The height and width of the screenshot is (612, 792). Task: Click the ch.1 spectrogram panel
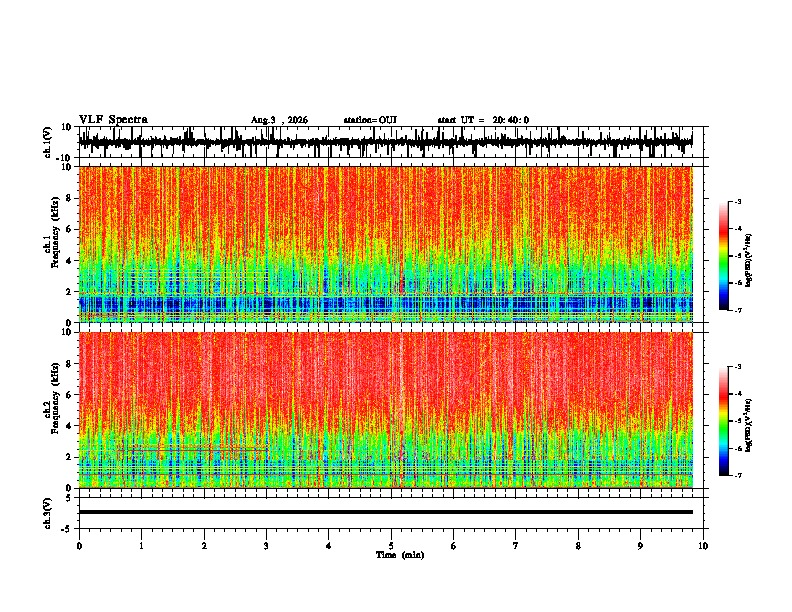pyautogui.click(x=386, y=244)
